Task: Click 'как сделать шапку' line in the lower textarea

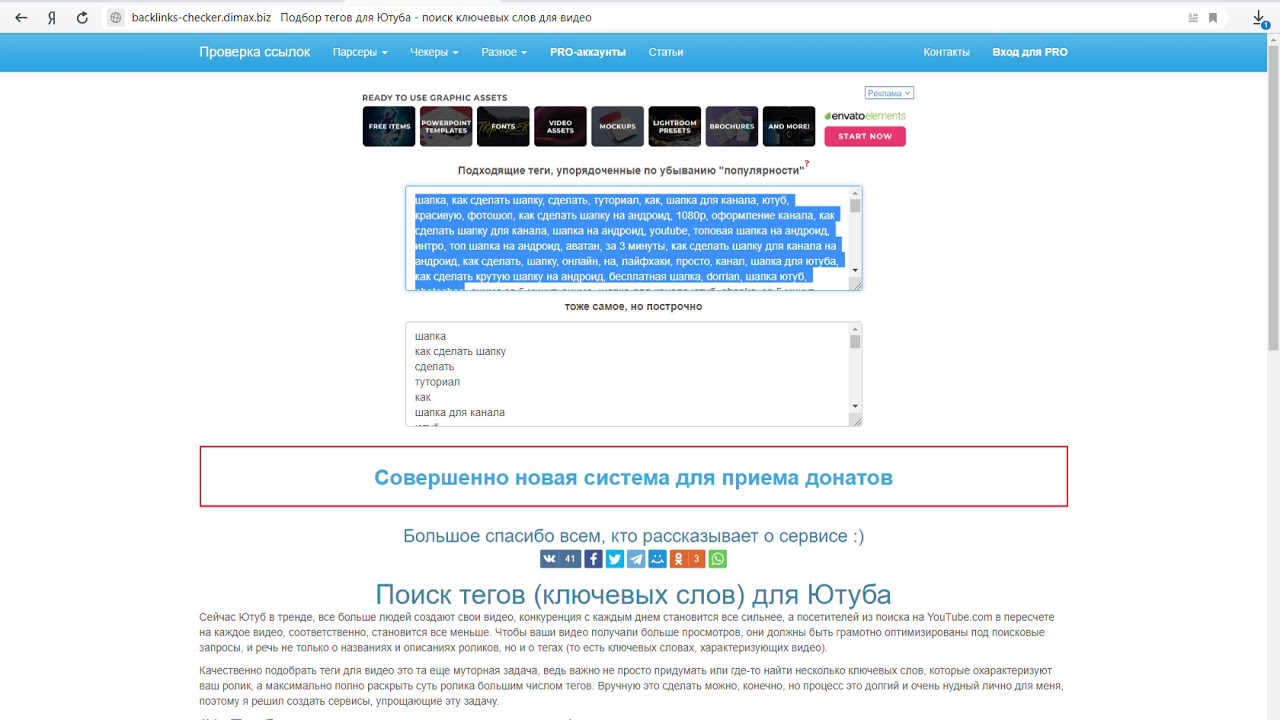Action: click(460, 352)
